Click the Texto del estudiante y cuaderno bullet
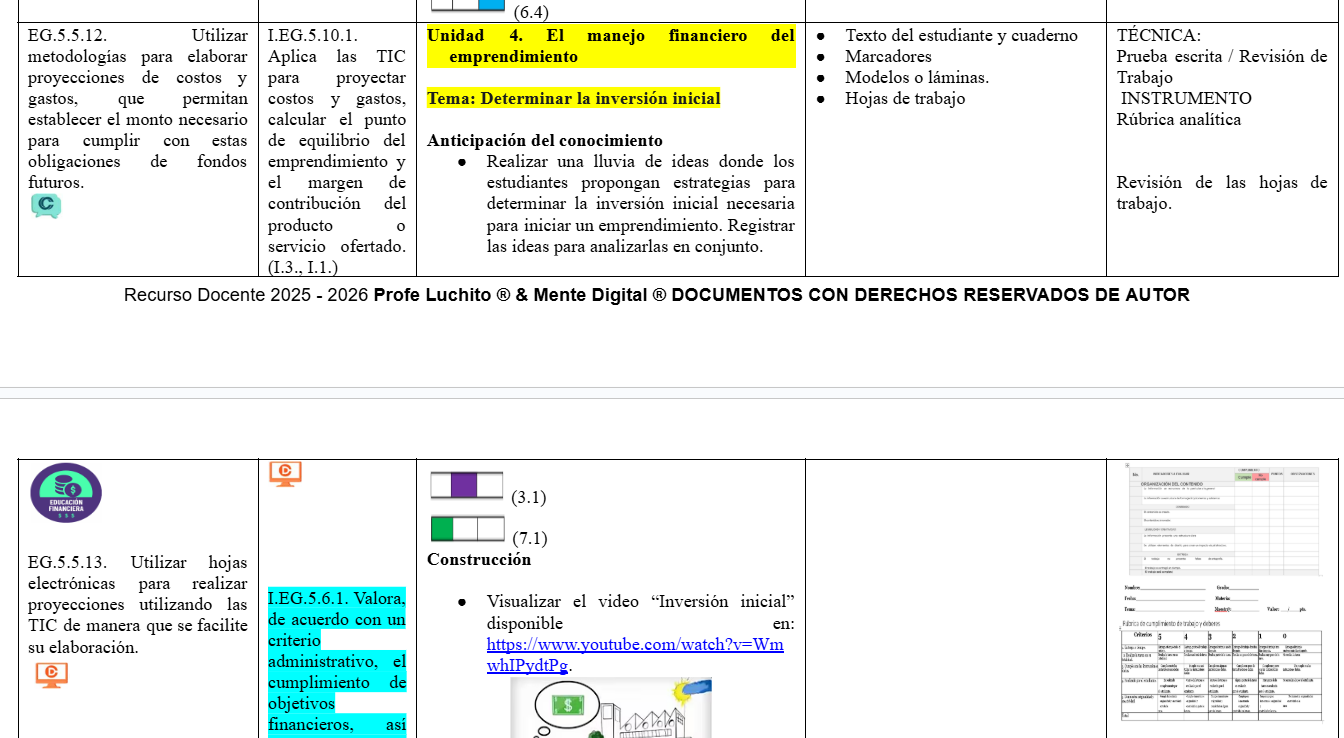 pyautogui.click(x=961, y=35)
